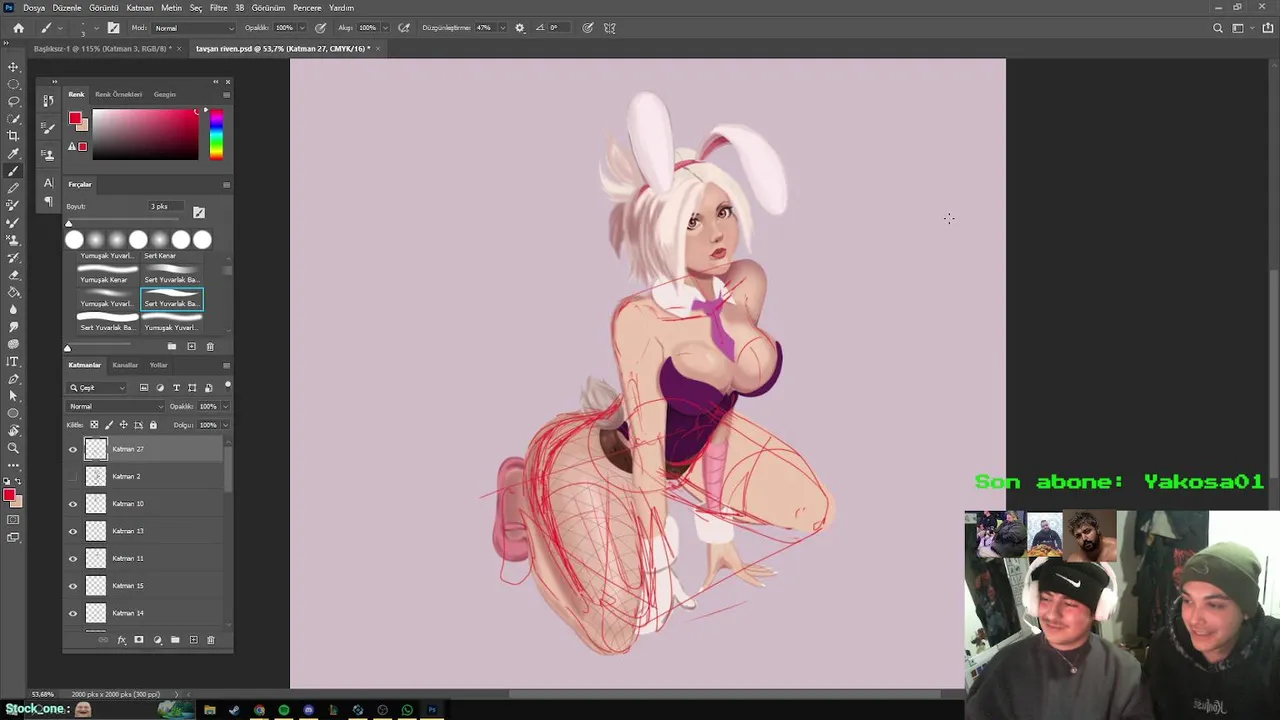The width and height of the screenshot is (1280, 720).
Task: Select the Crop tool
Action: pos(13,136)
